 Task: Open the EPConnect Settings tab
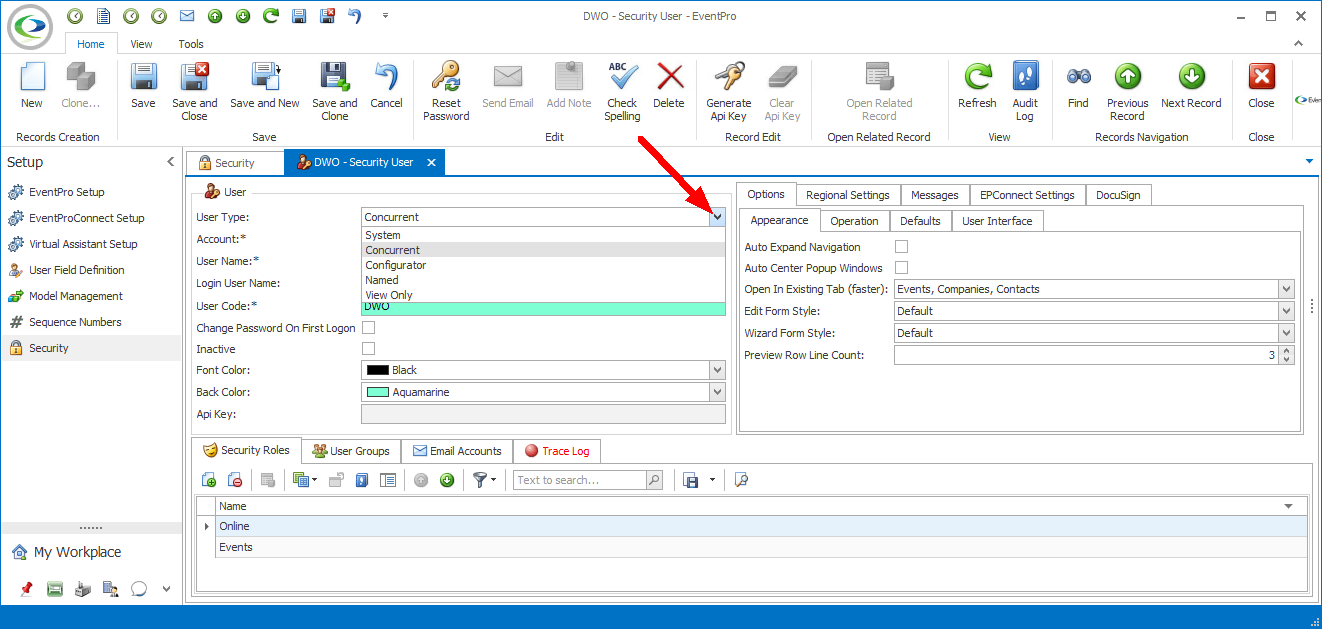[1027, 195]
